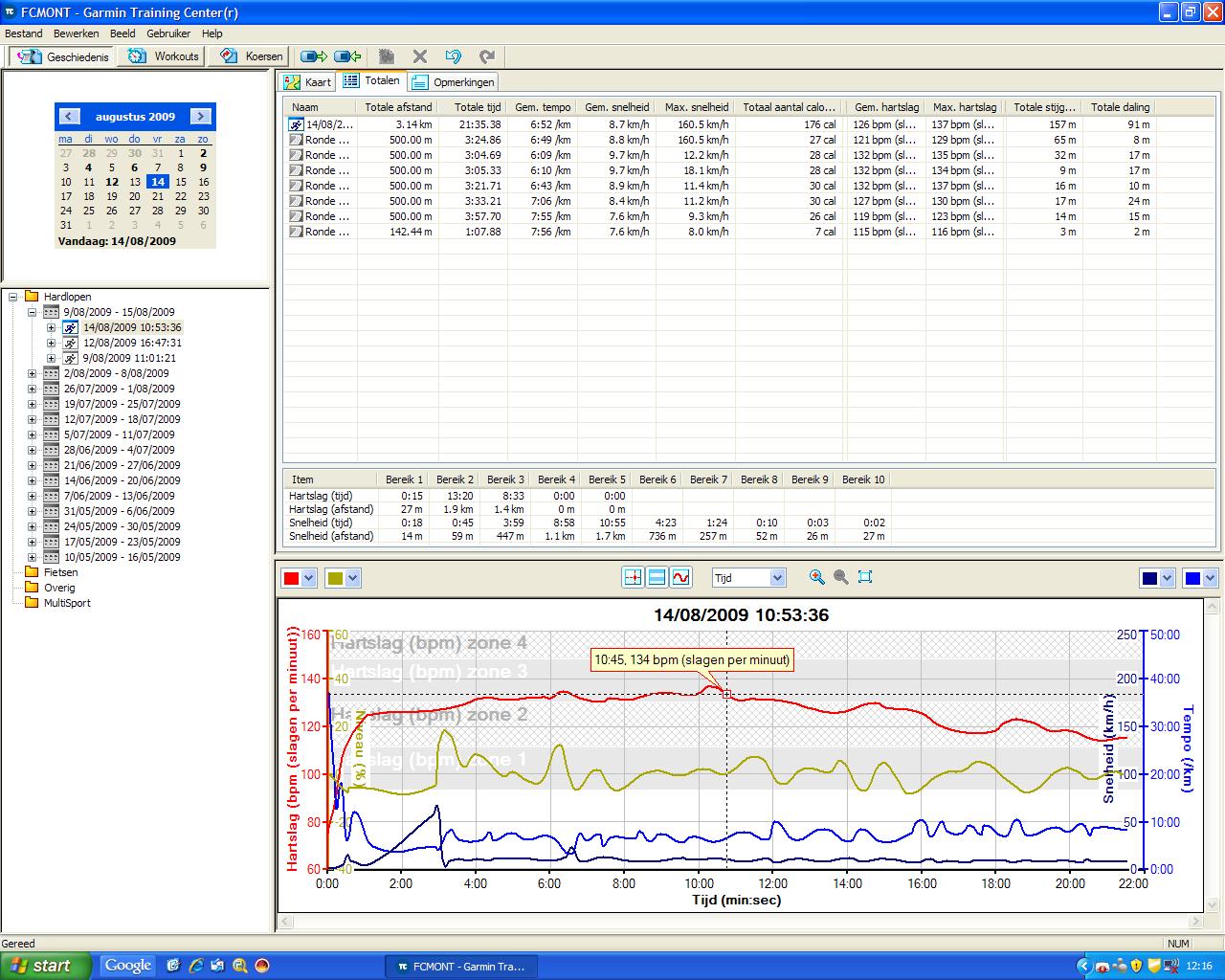Click the Overig folder icon
The width and height of the screenshot is (1225, 980).
coord(32,588)
